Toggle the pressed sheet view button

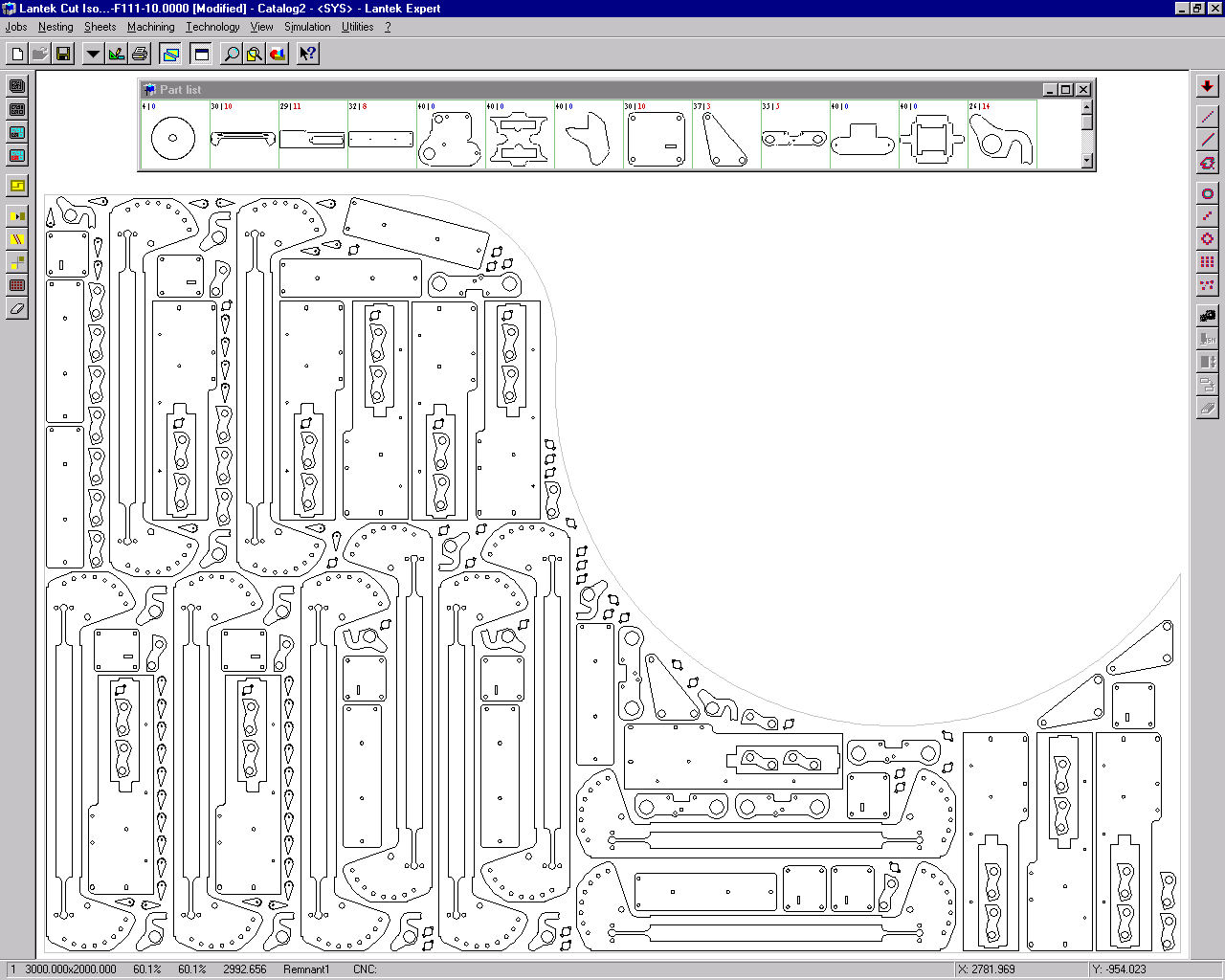click(x=170, y=54)
